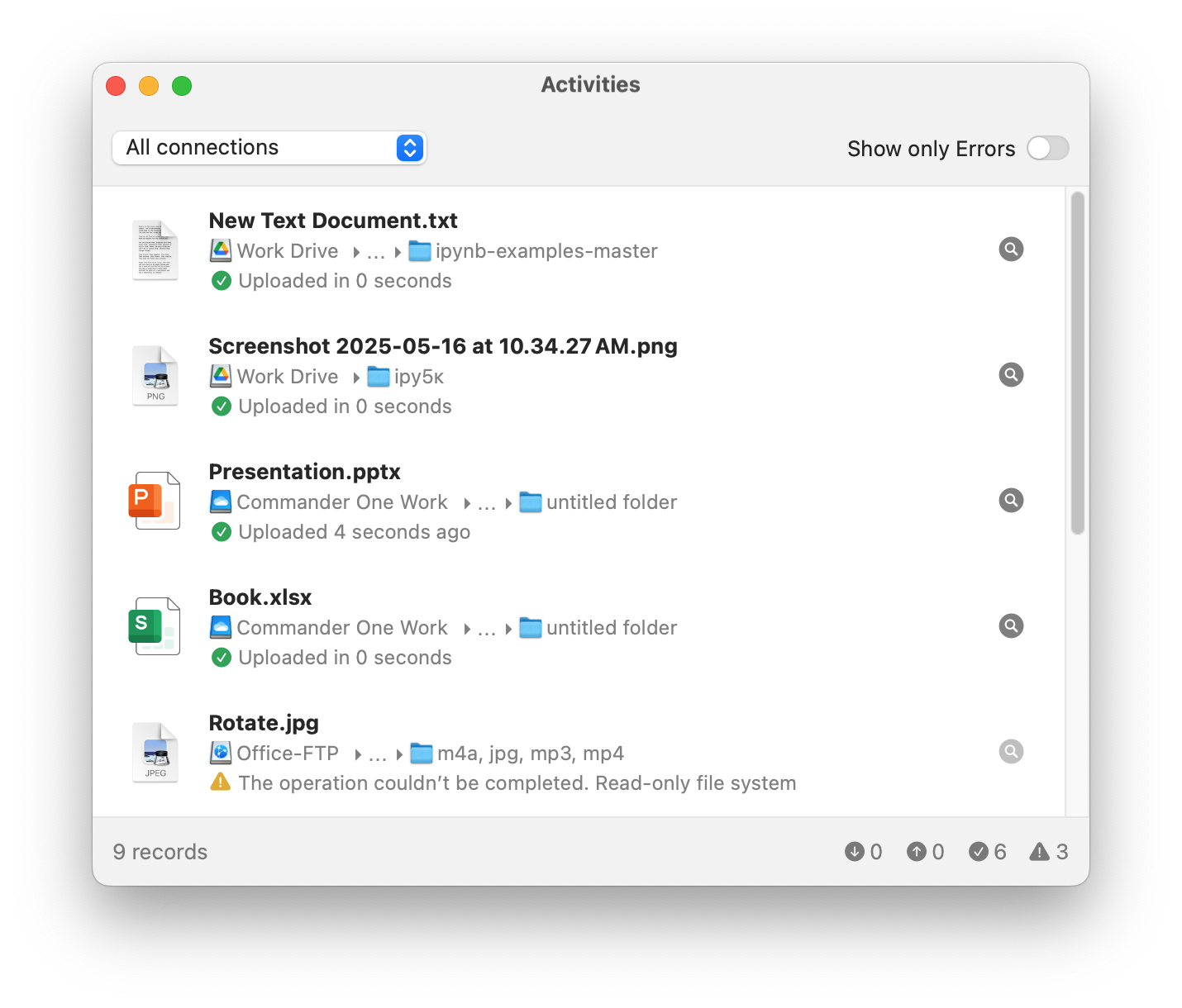Click the Office-FTP connection icon

(x=221, y=753)
